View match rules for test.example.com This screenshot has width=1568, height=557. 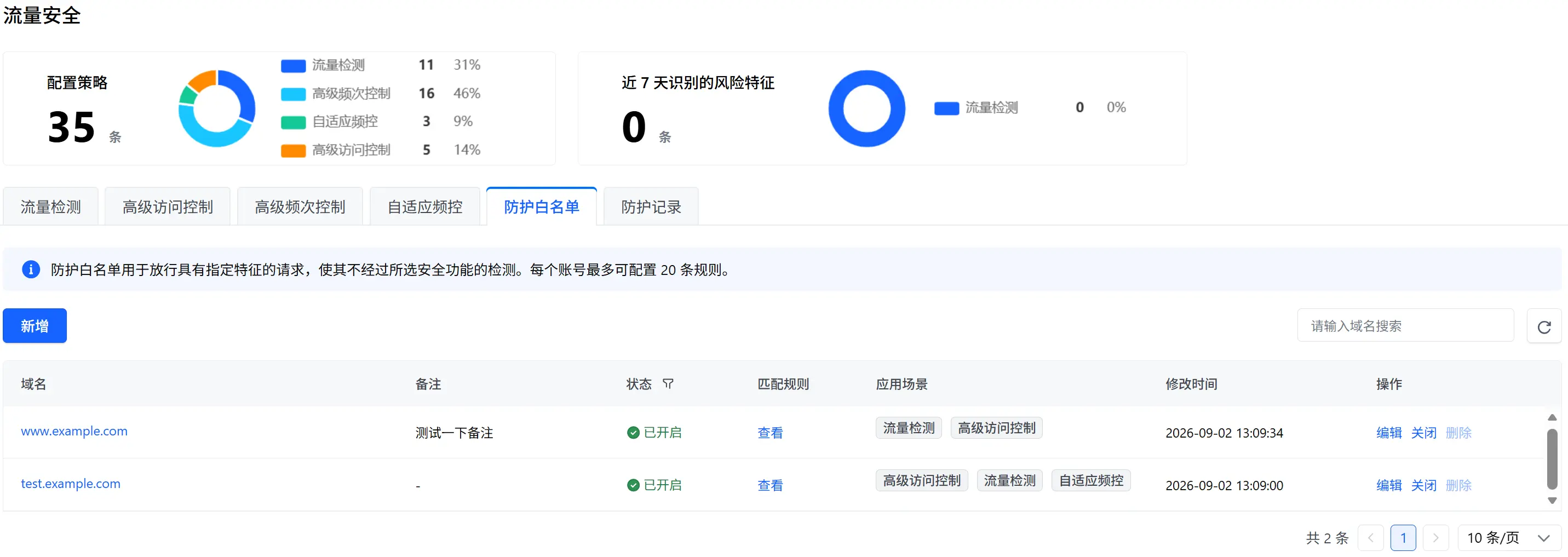pos(770,485)
